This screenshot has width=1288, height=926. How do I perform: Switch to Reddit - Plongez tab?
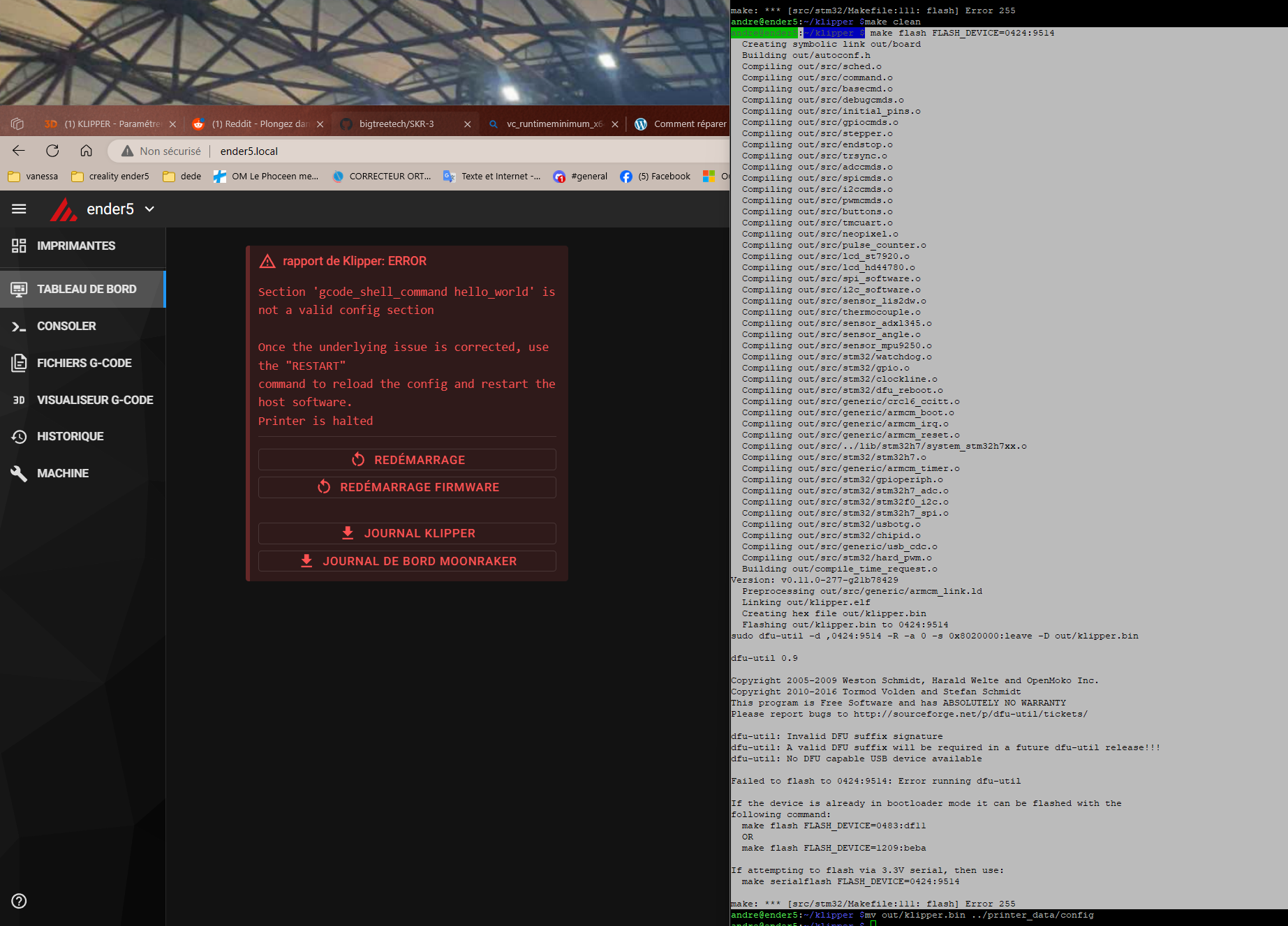coord(251,124)
